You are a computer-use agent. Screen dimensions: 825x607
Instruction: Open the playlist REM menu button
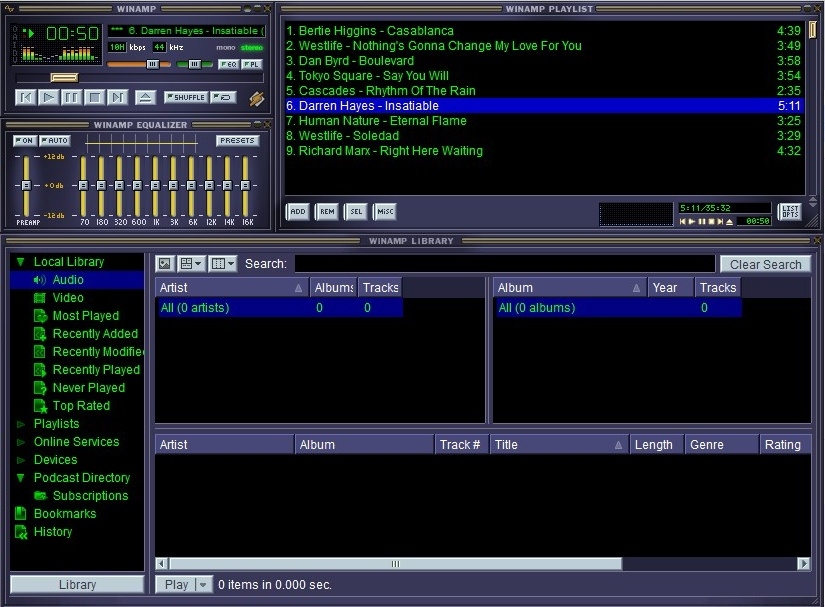tap(327, 211)
